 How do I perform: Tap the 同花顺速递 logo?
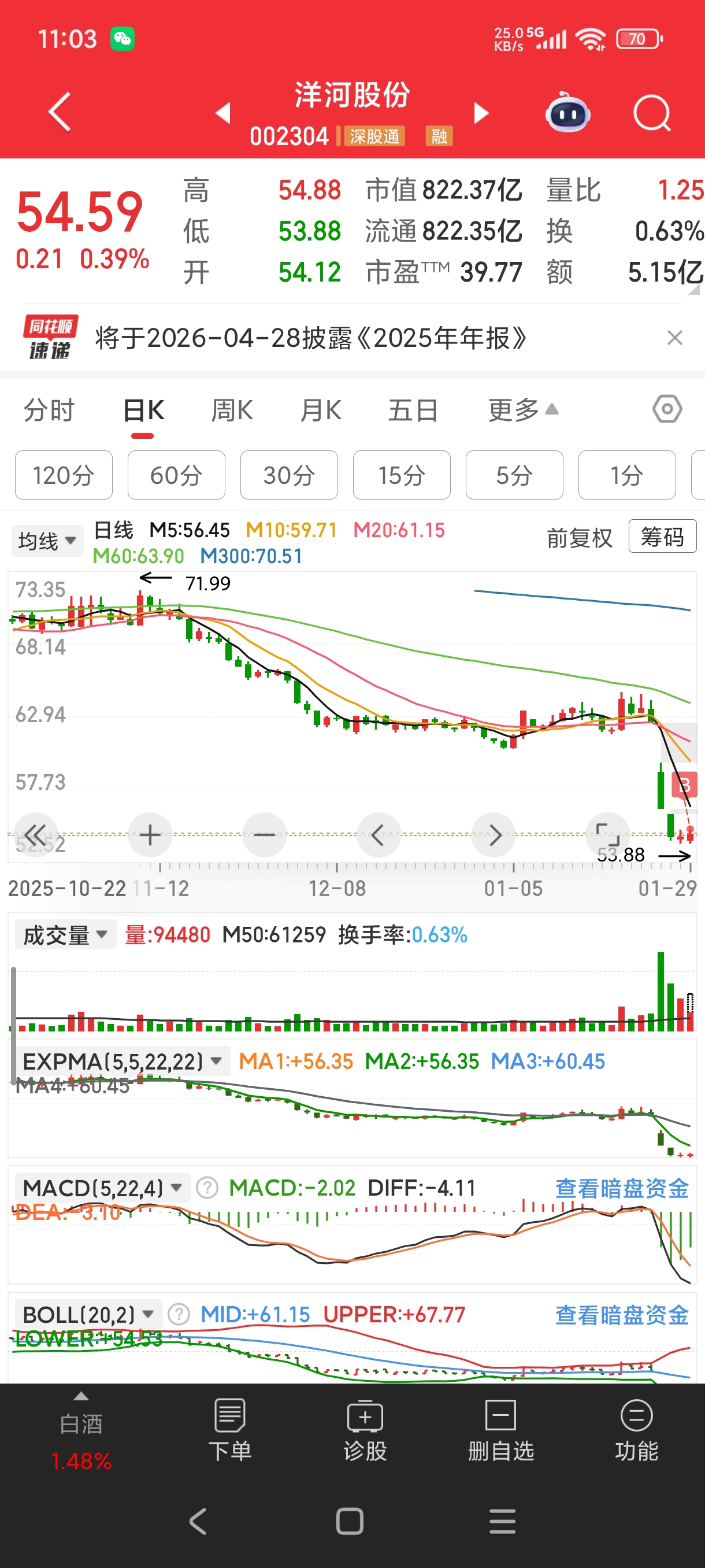pyautogui.click(x=49, y=337)
